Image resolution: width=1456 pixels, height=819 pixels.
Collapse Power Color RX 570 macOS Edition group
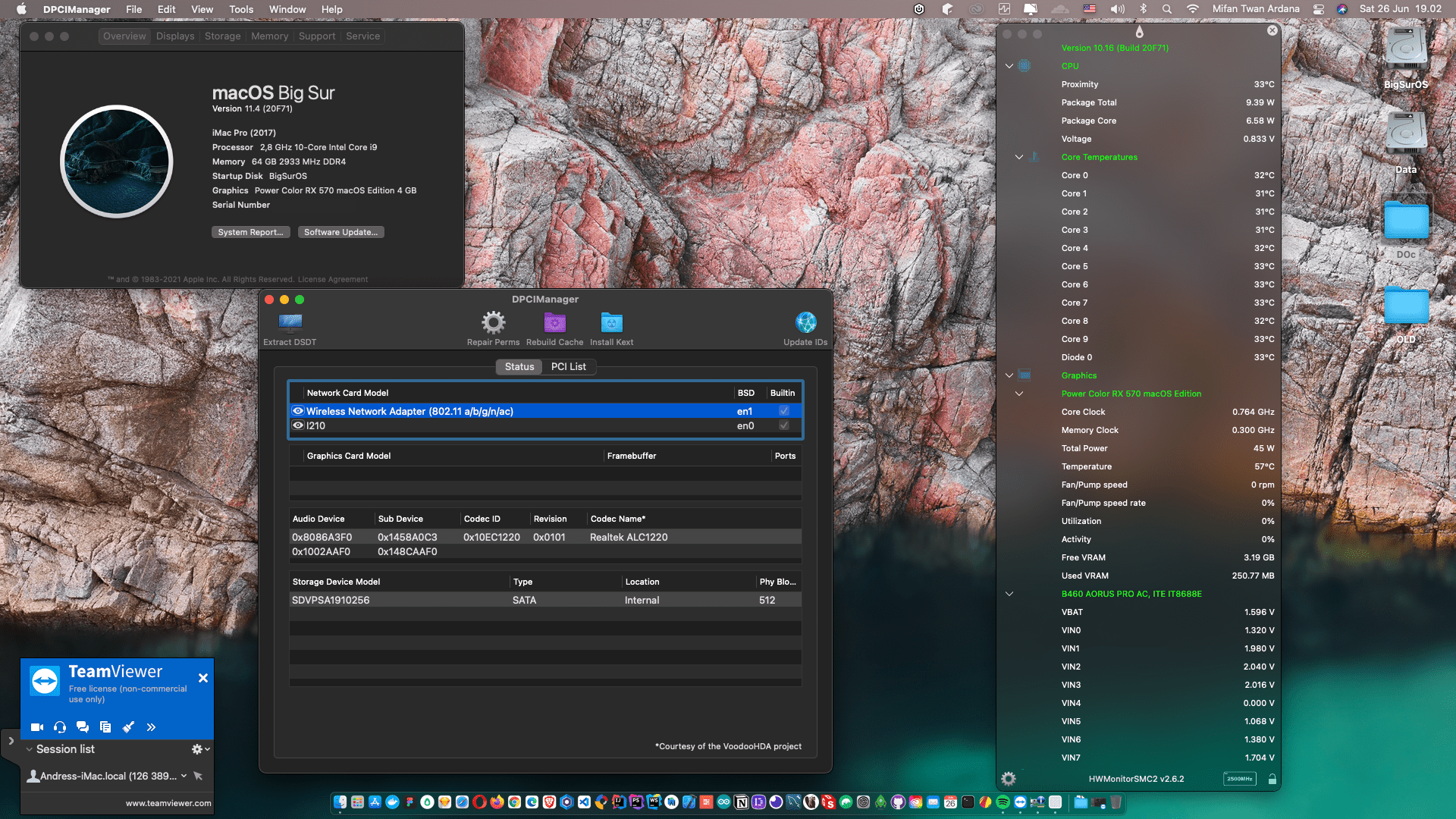(1019, 394)
